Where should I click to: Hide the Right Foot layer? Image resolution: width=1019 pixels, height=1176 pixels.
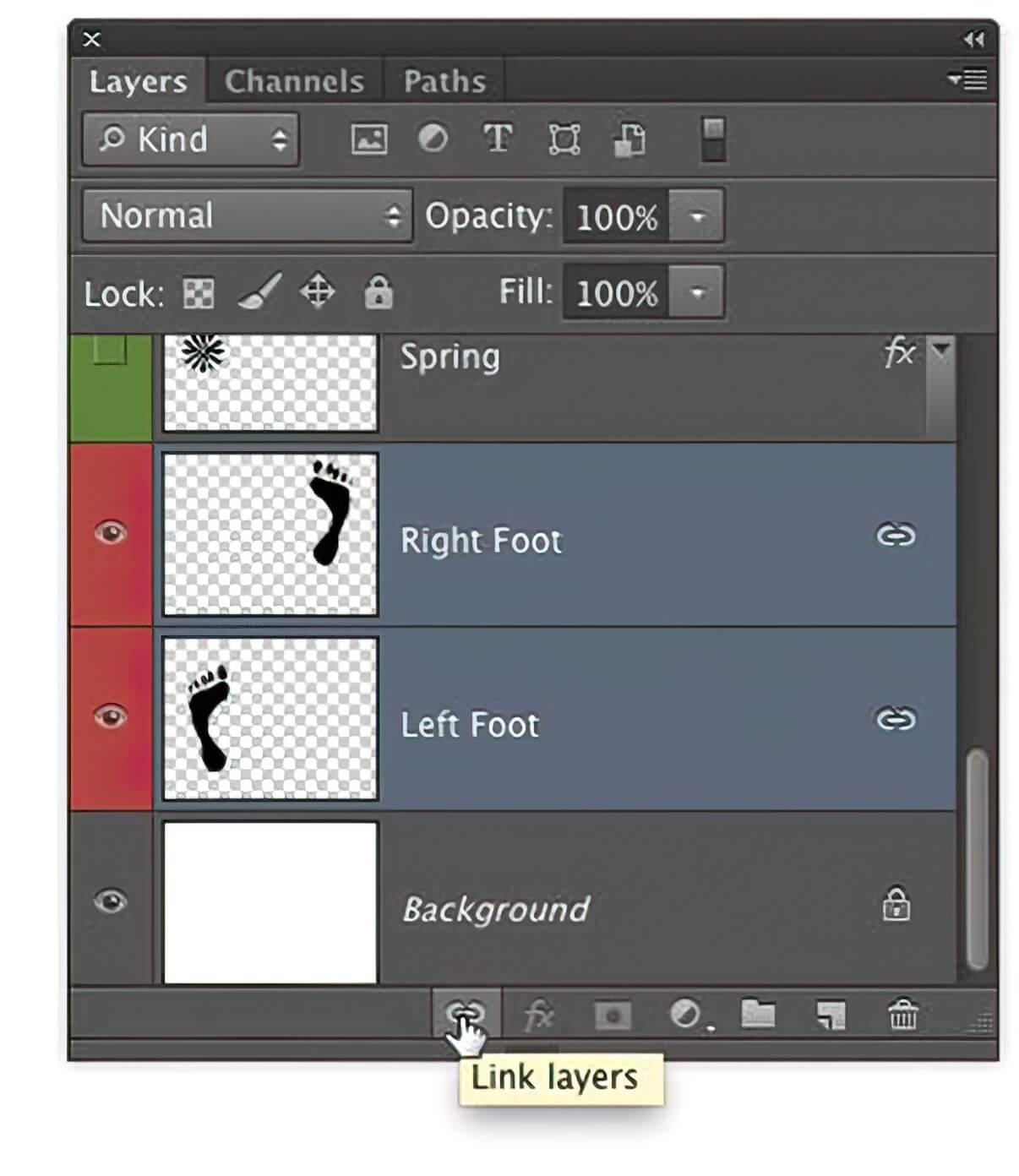[111, 533]
